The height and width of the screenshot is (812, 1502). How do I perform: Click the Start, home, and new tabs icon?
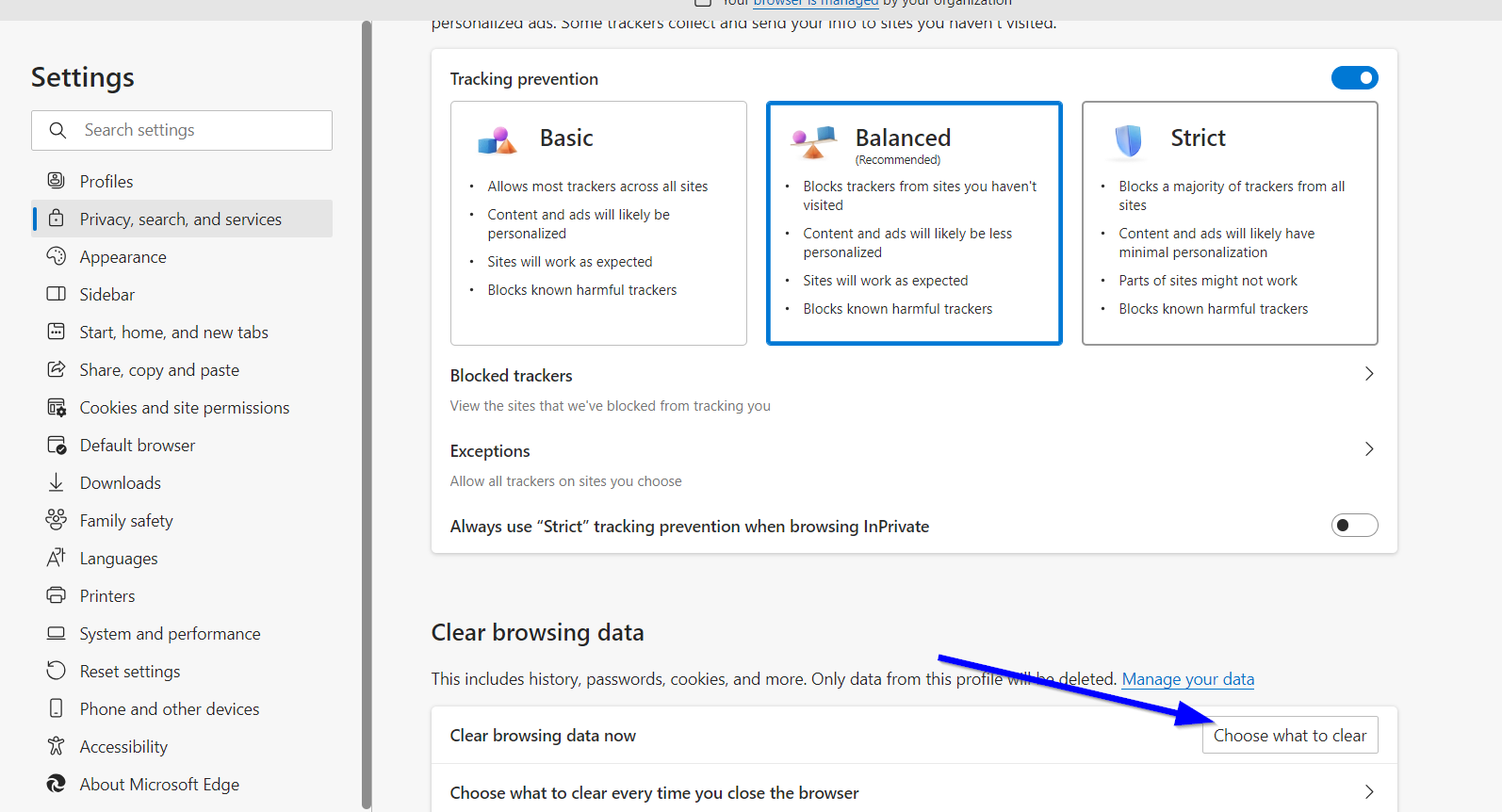click(57, 331)
